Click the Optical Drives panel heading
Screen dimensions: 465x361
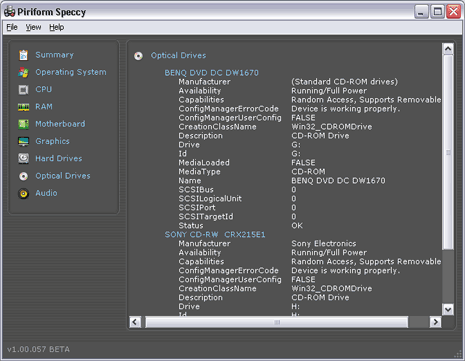pyautogui.click(x=178, y=55)
